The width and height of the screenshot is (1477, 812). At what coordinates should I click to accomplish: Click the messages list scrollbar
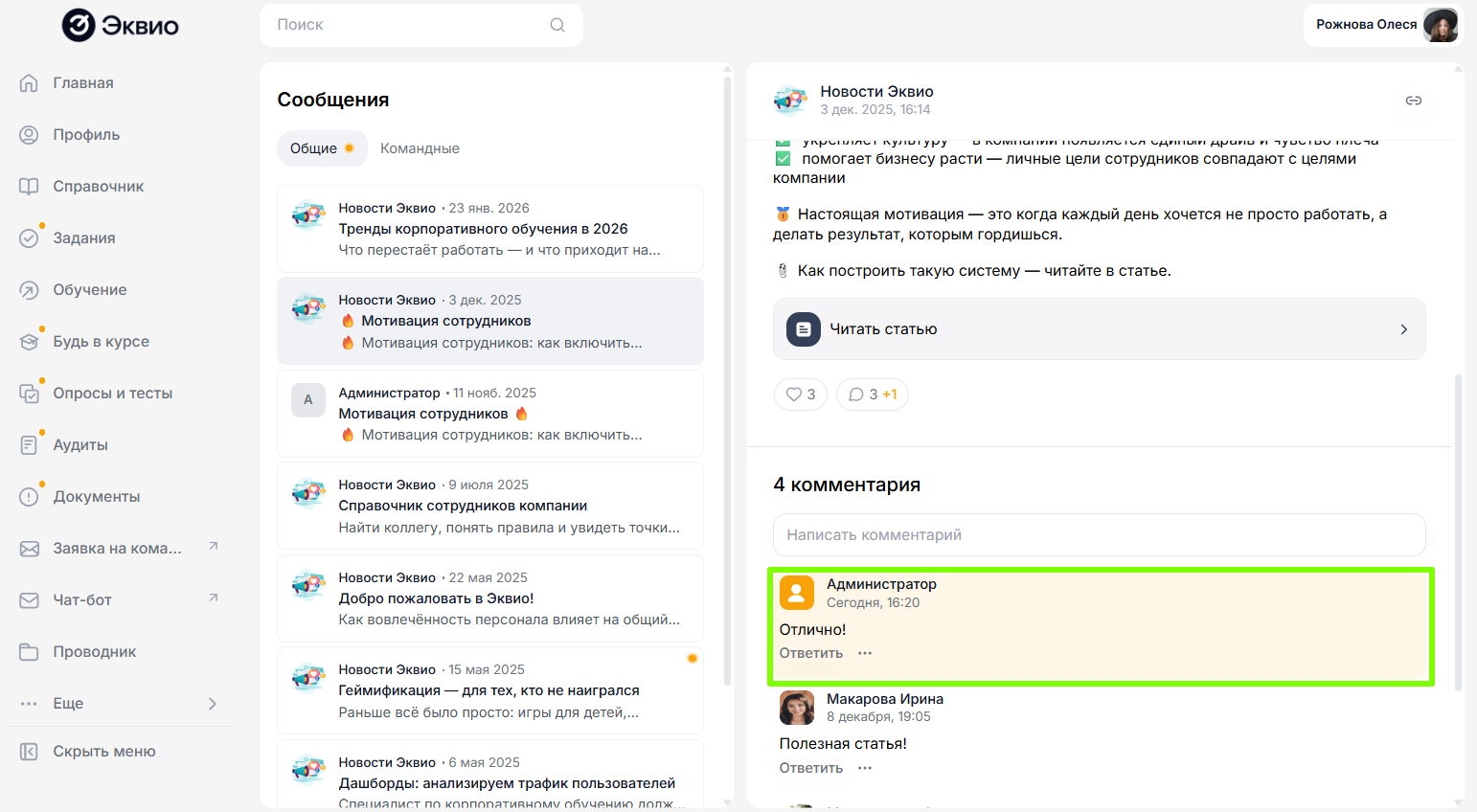(x=728, y=381)
